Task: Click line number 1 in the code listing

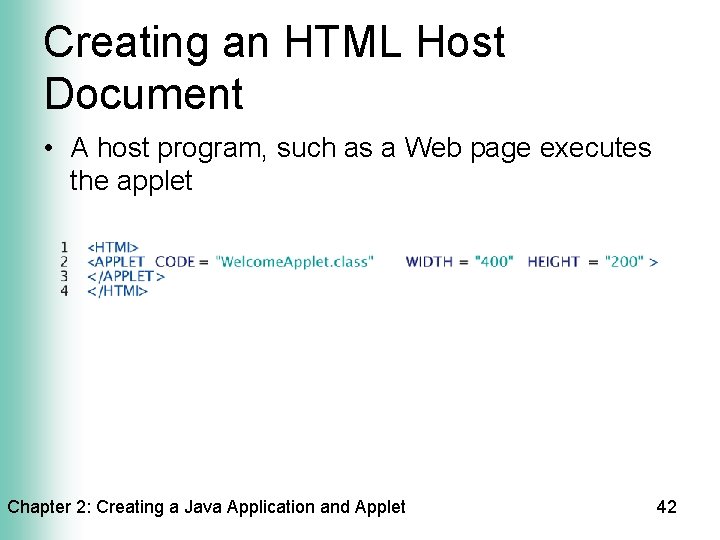Action: tap(64, 248)
